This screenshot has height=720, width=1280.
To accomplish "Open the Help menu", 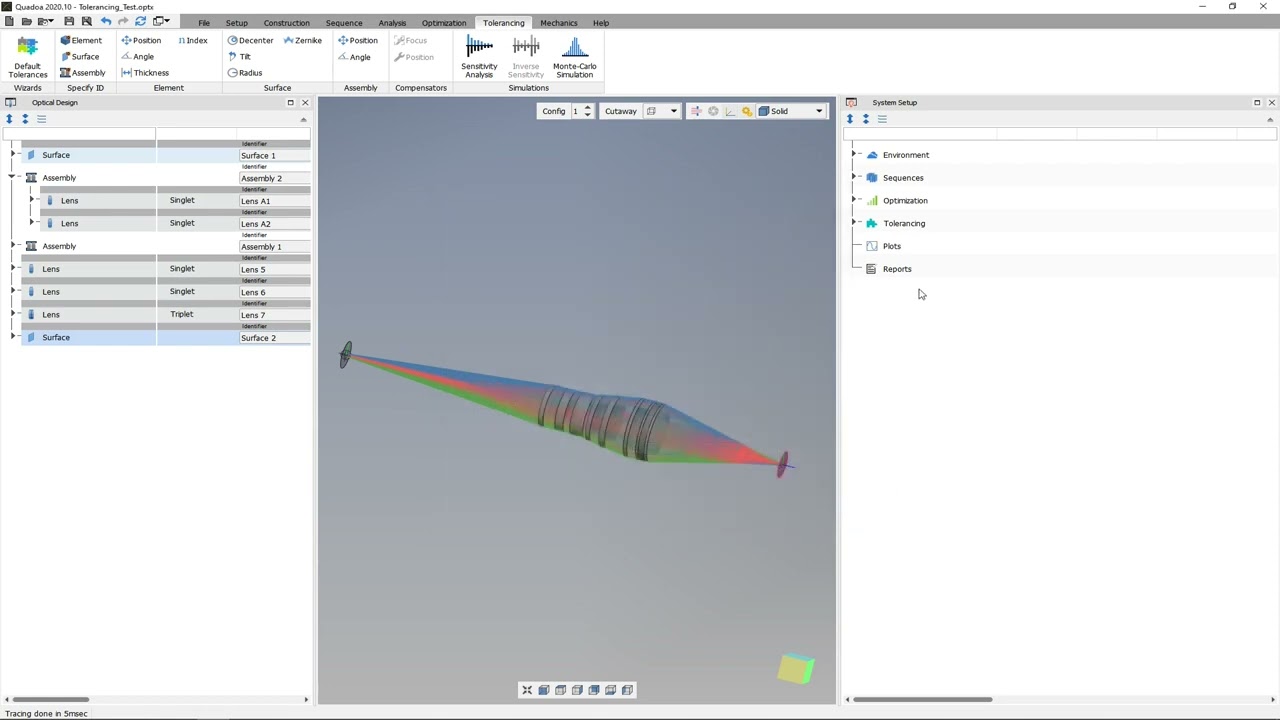I will 601,23.
